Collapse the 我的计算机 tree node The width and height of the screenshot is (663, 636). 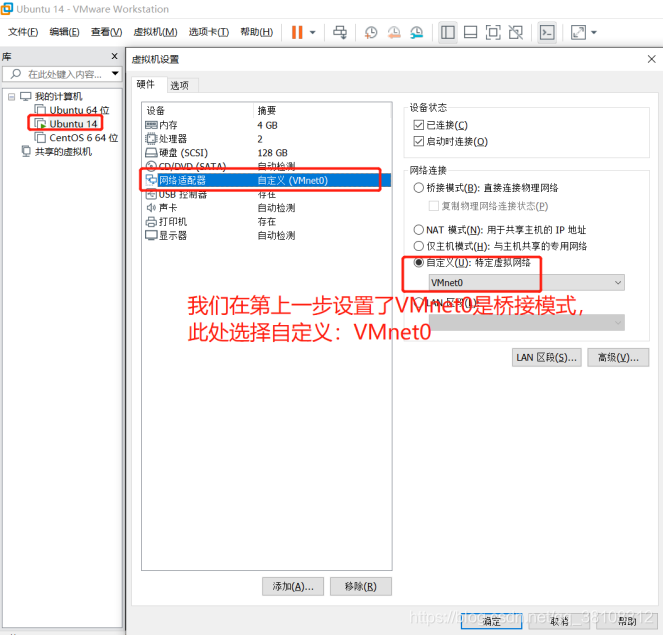(11, 97)
